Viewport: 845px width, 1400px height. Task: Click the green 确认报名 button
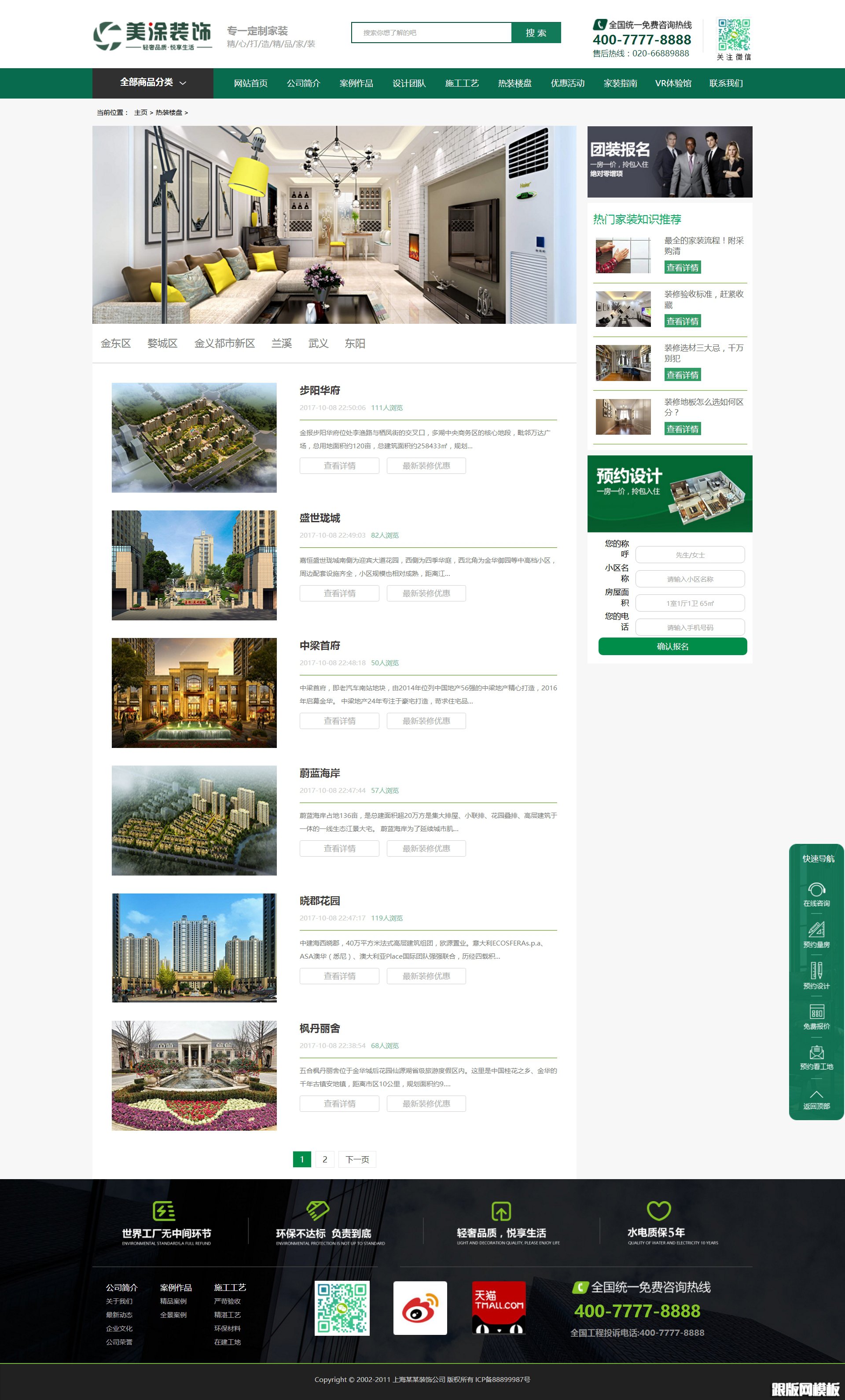pos(672,646)
